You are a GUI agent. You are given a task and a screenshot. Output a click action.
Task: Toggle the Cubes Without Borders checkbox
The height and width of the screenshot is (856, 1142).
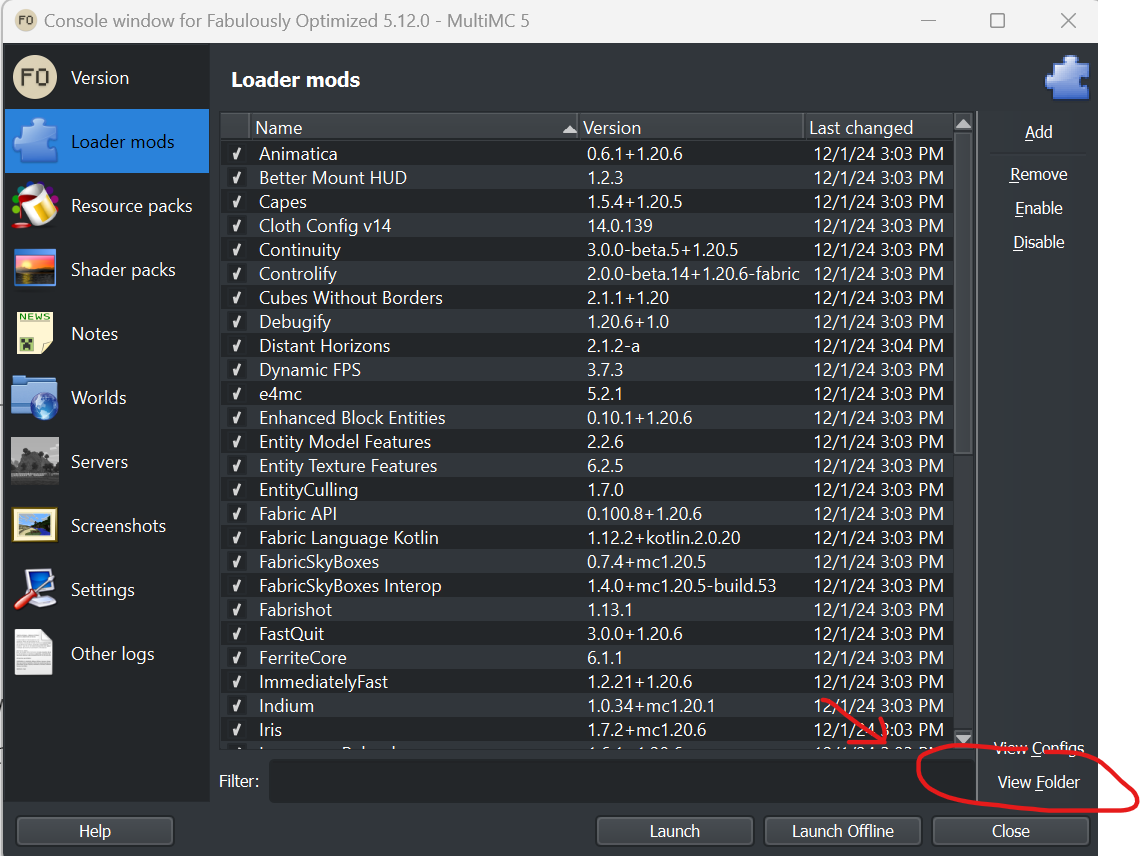[x=237, y=298]
